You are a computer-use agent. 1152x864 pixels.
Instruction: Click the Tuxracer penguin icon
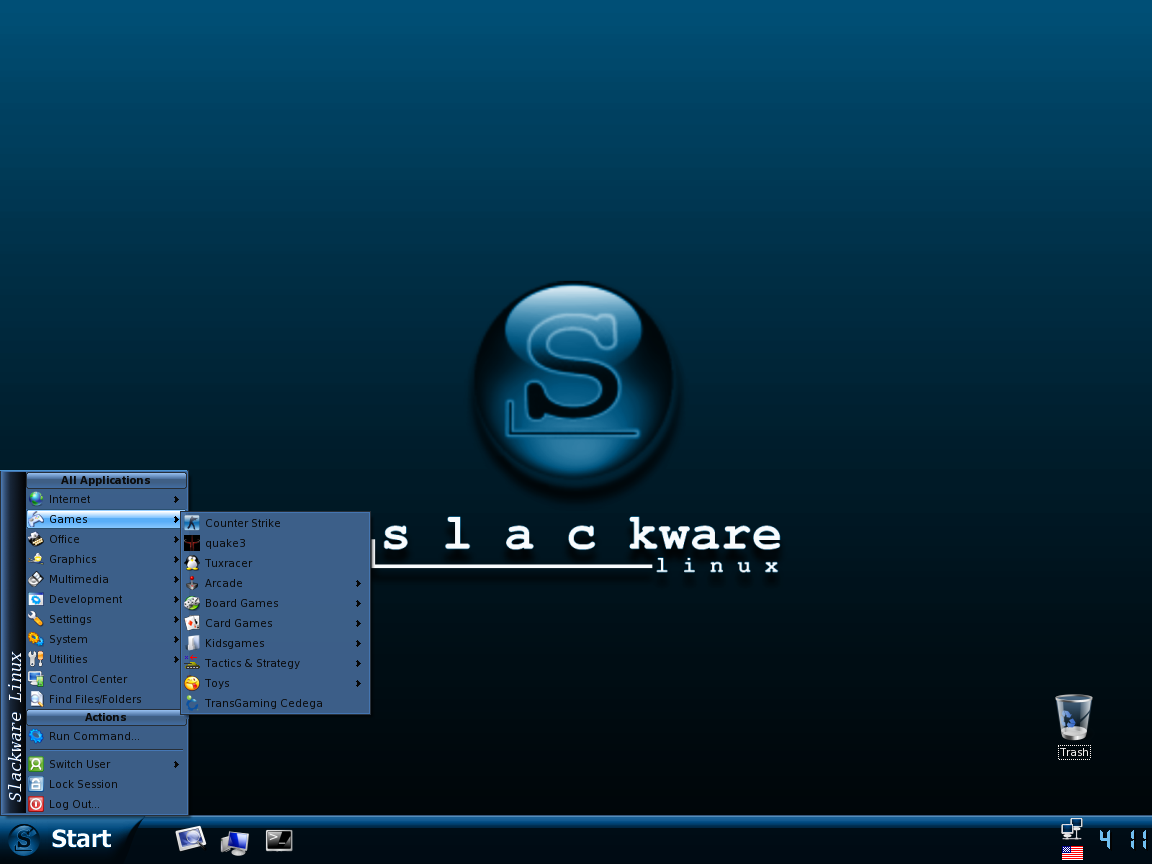click(x=192, y=563)
